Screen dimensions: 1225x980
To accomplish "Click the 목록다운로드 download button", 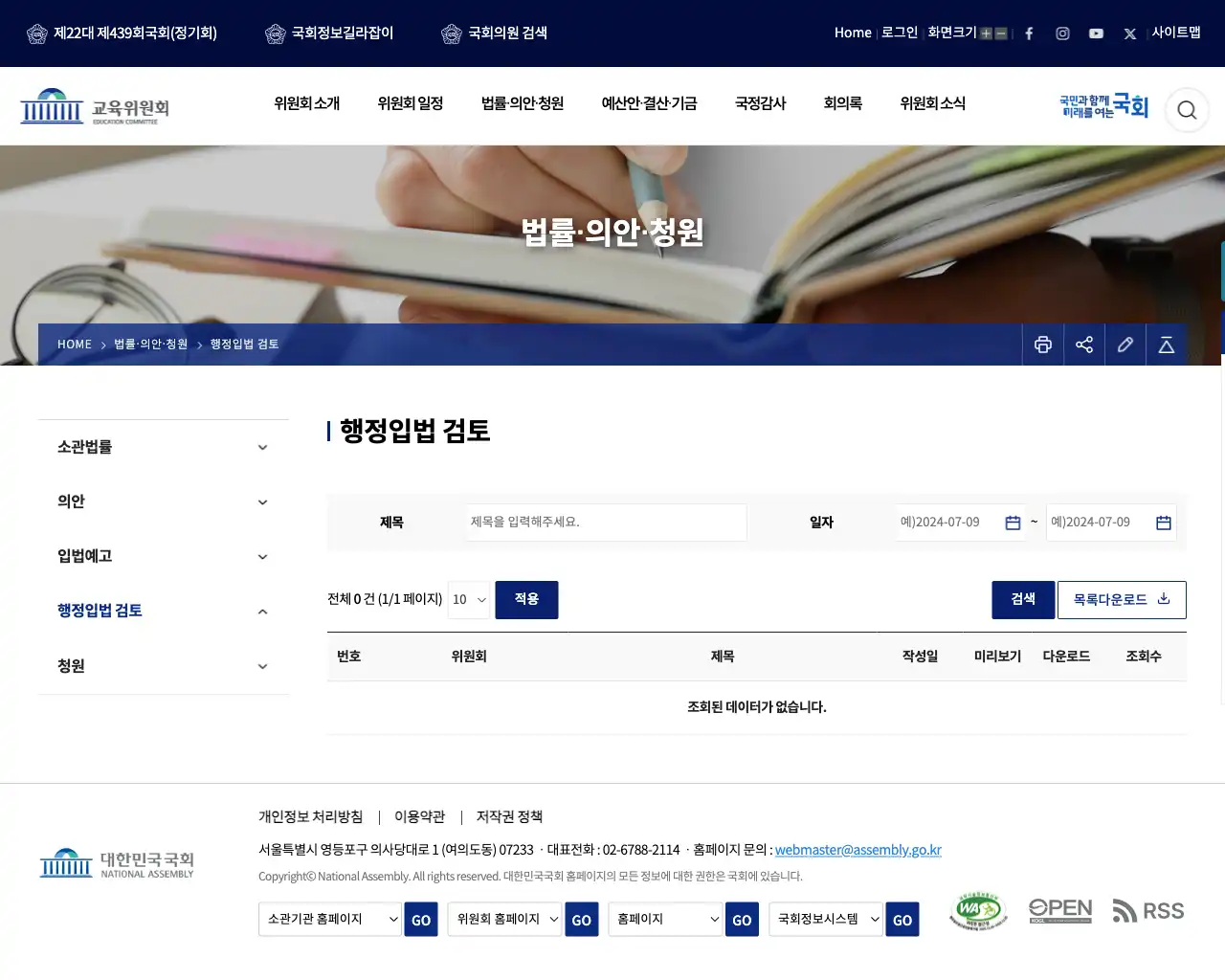I will [1122, 600].
